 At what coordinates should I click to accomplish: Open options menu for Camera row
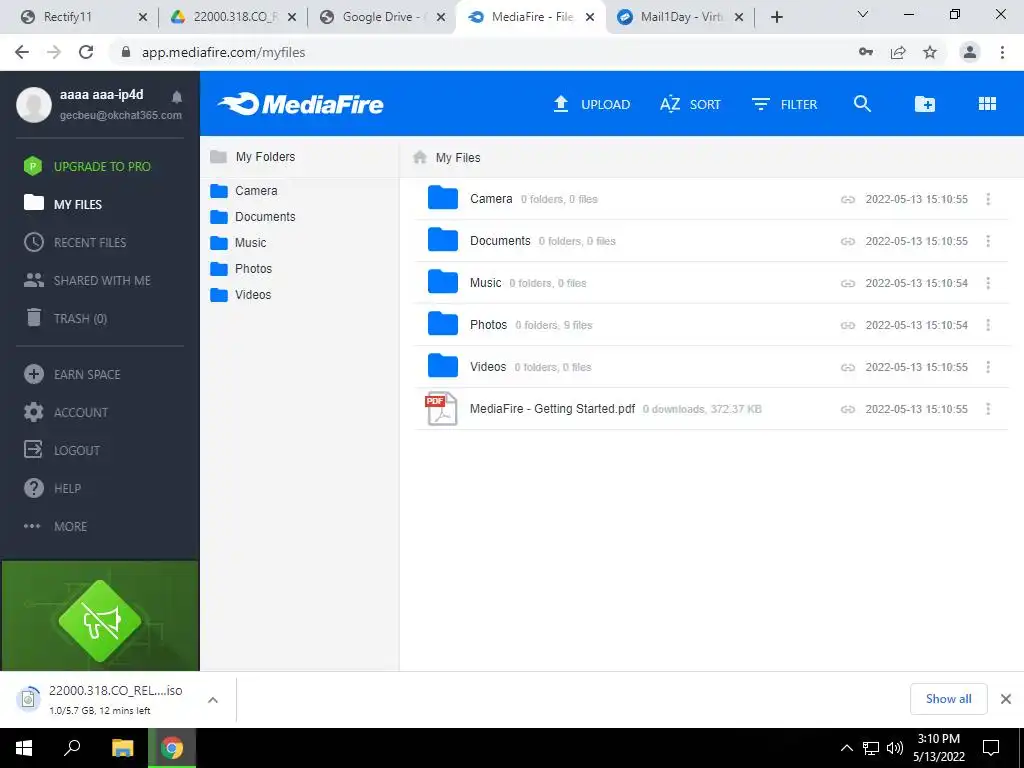coord(988,199)
